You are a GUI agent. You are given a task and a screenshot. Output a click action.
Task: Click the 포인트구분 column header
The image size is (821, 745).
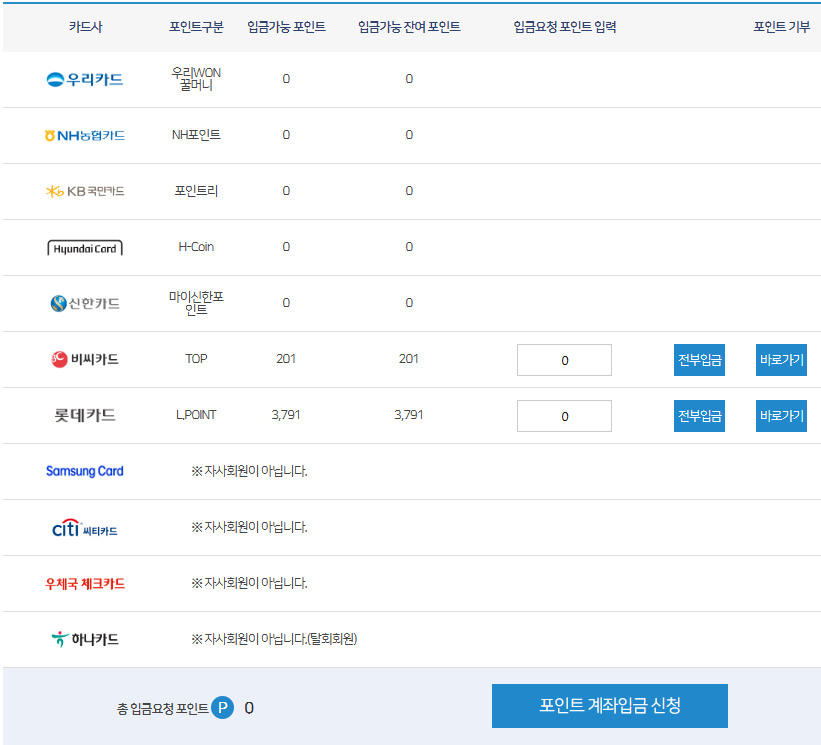point(196,27)
